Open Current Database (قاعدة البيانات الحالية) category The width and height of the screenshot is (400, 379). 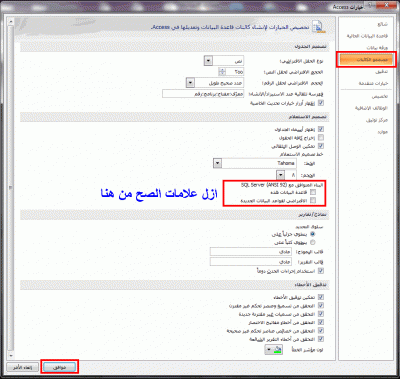pos(367,36)
